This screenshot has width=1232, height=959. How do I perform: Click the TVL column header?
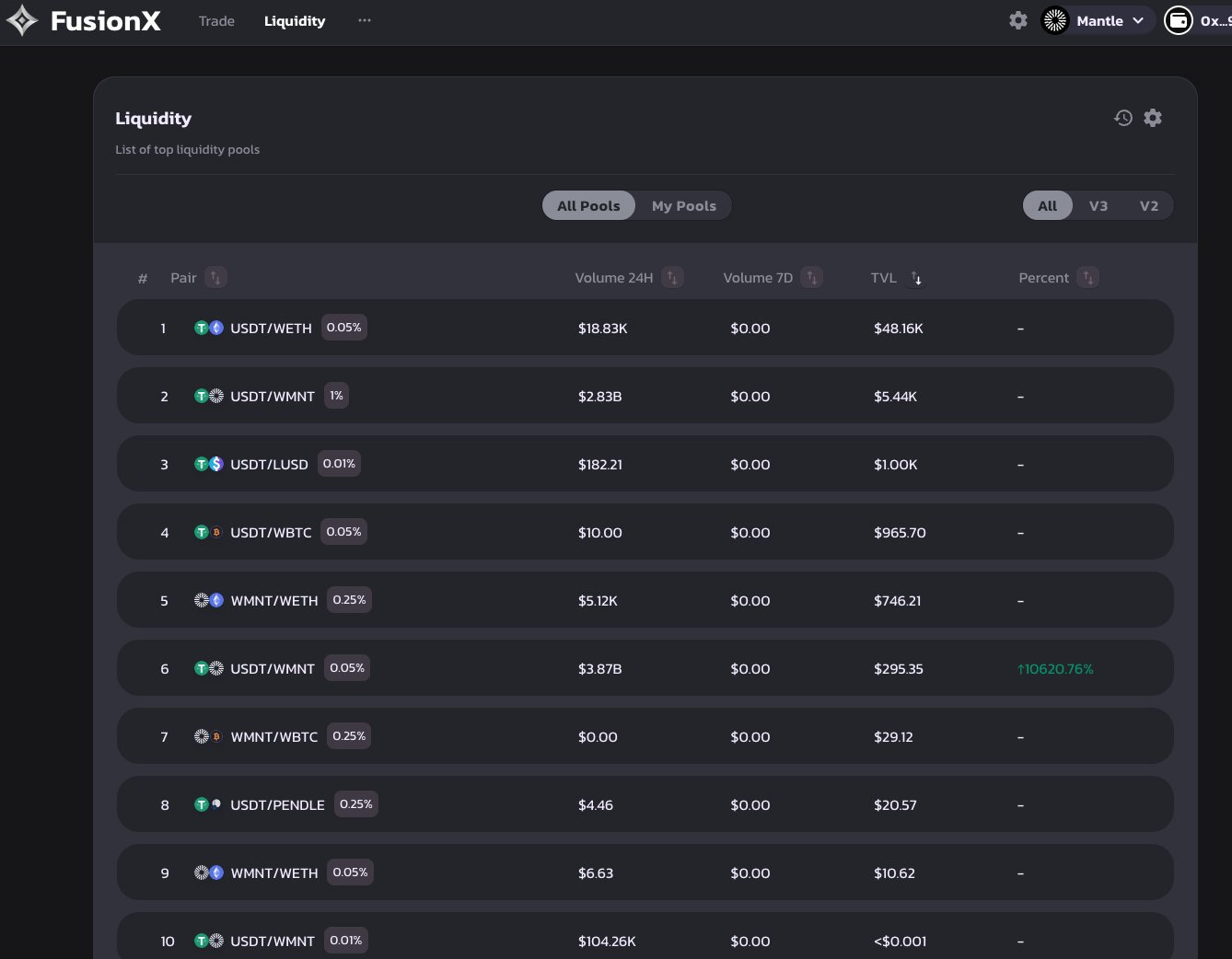click(884, 278)
